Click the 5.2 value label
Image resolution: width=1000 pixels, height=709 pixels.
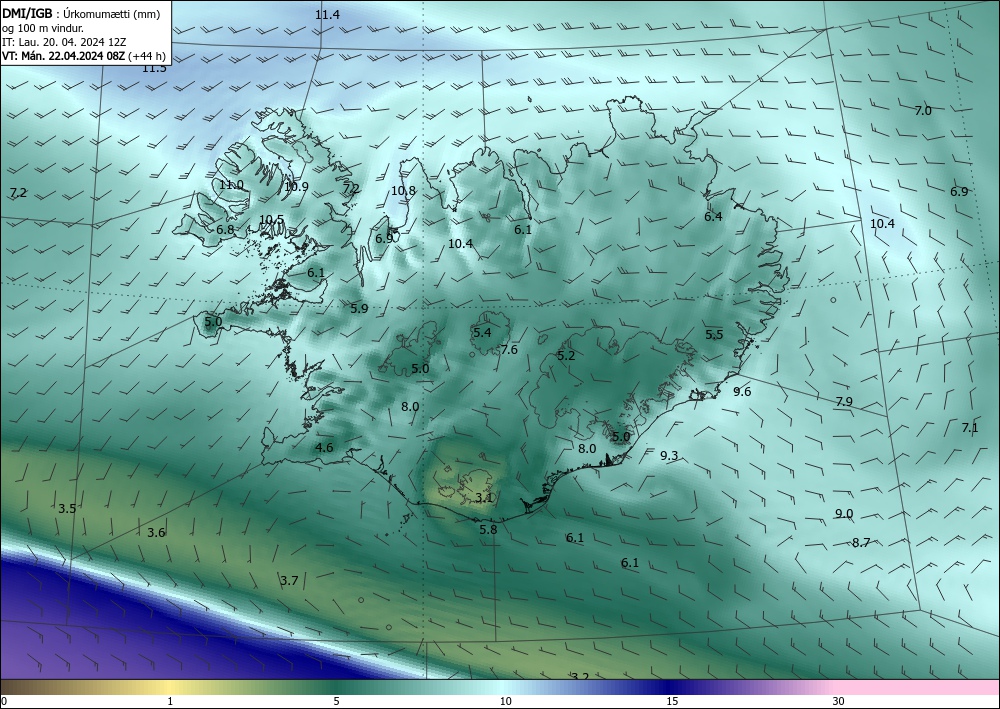pos(566,356)
